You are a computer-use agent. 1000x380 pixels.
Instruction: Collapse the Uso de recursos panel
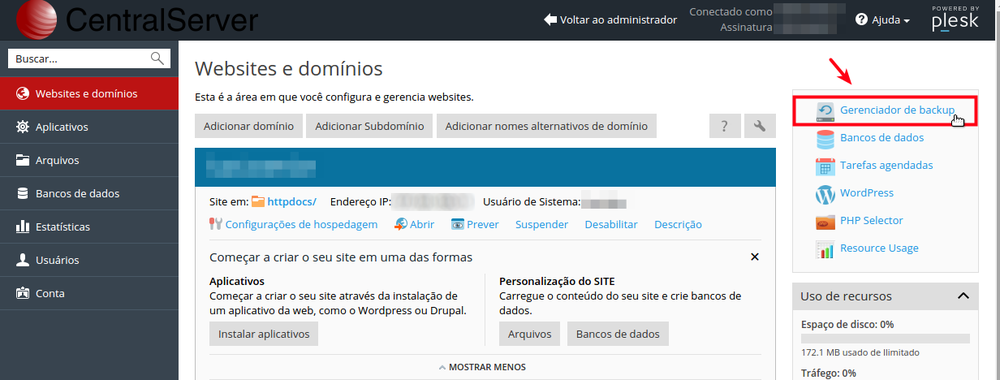pos(964,296)
